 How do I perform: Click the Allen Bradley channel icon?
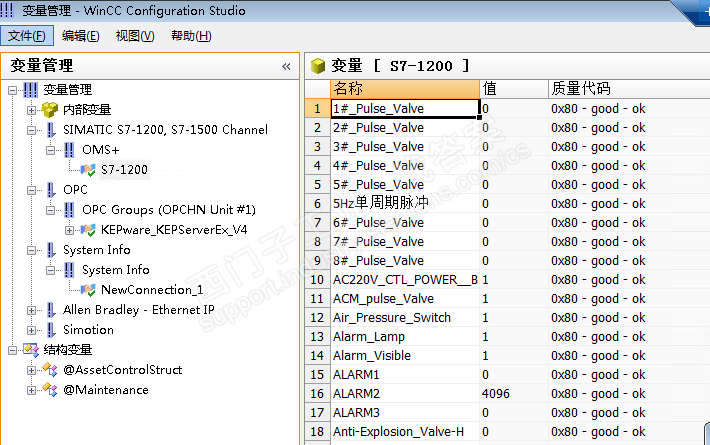tap(51, 310)
